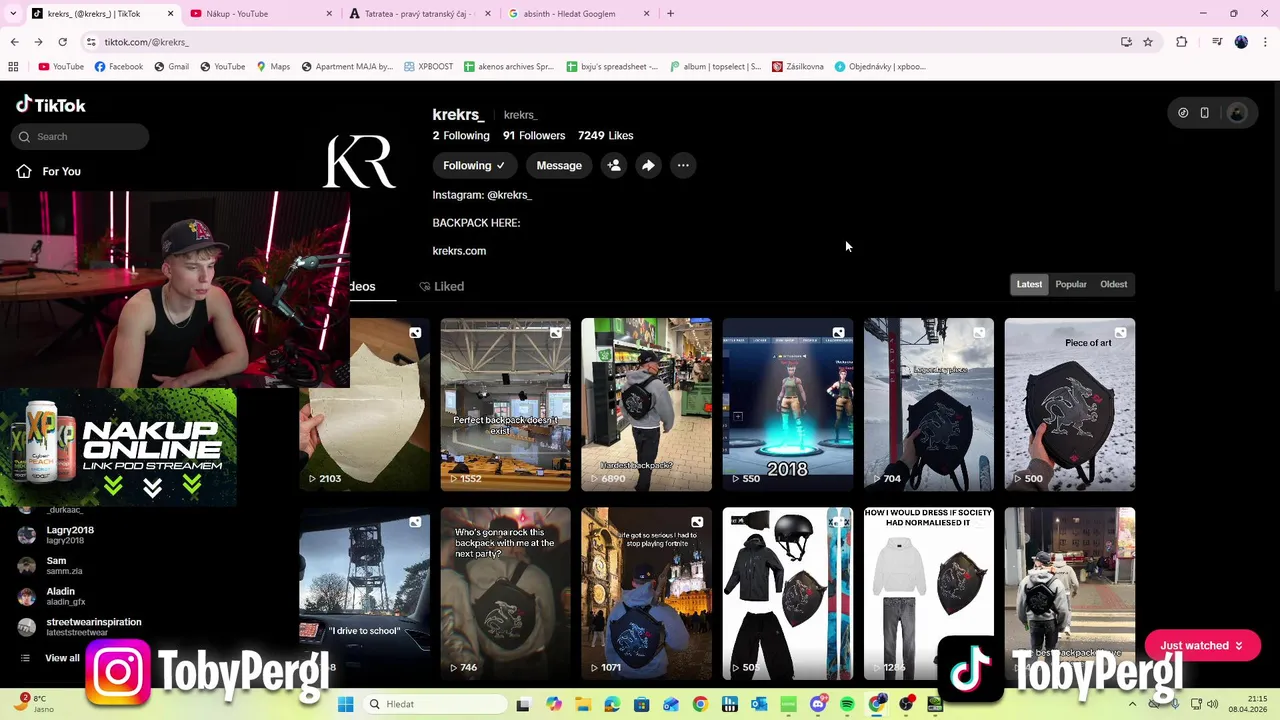Open the Chrome profile avatar

pos(1241,42)
